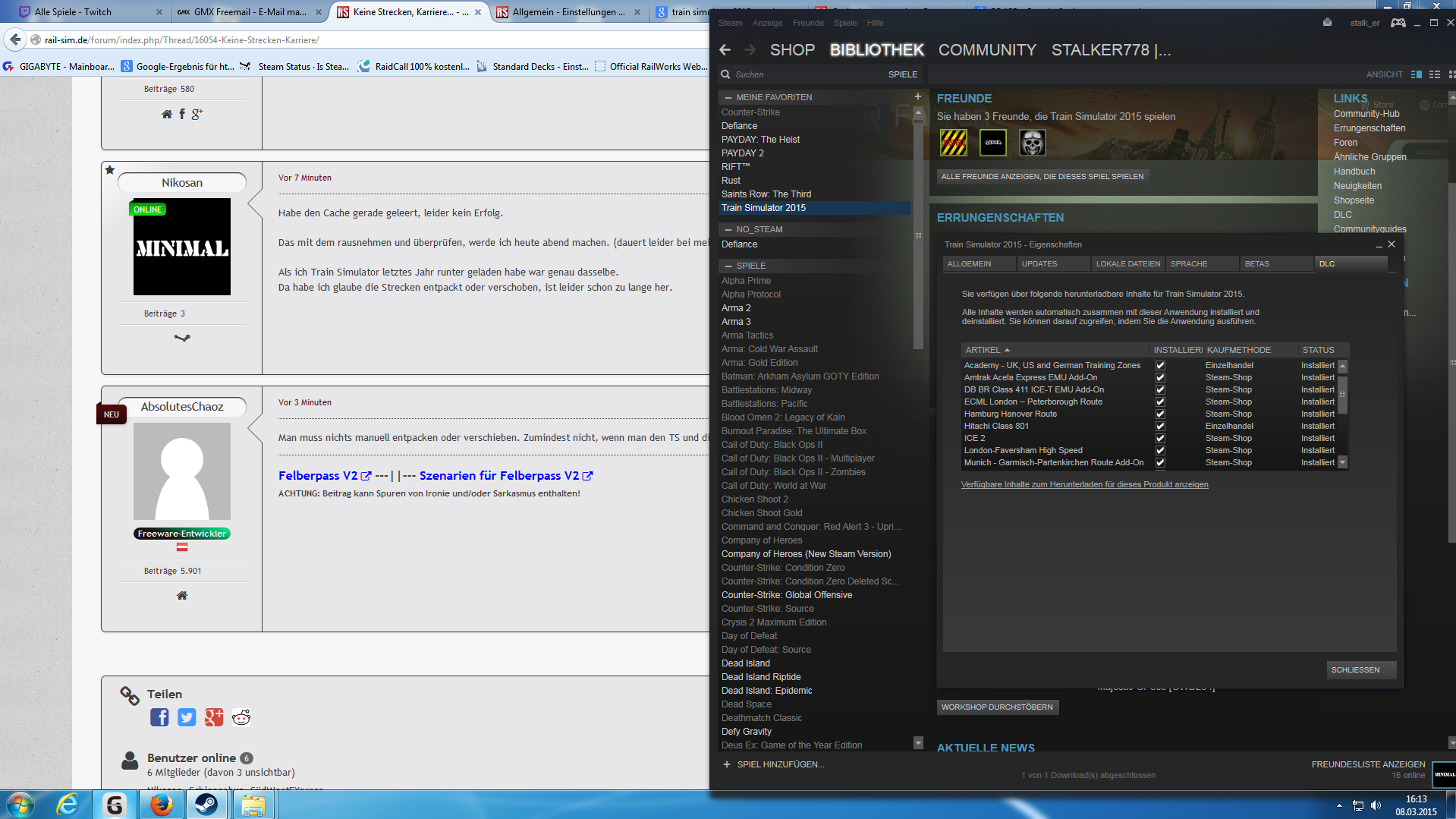
Task: Click the Facebook icon under Beiträge 580
Action: 182,114
